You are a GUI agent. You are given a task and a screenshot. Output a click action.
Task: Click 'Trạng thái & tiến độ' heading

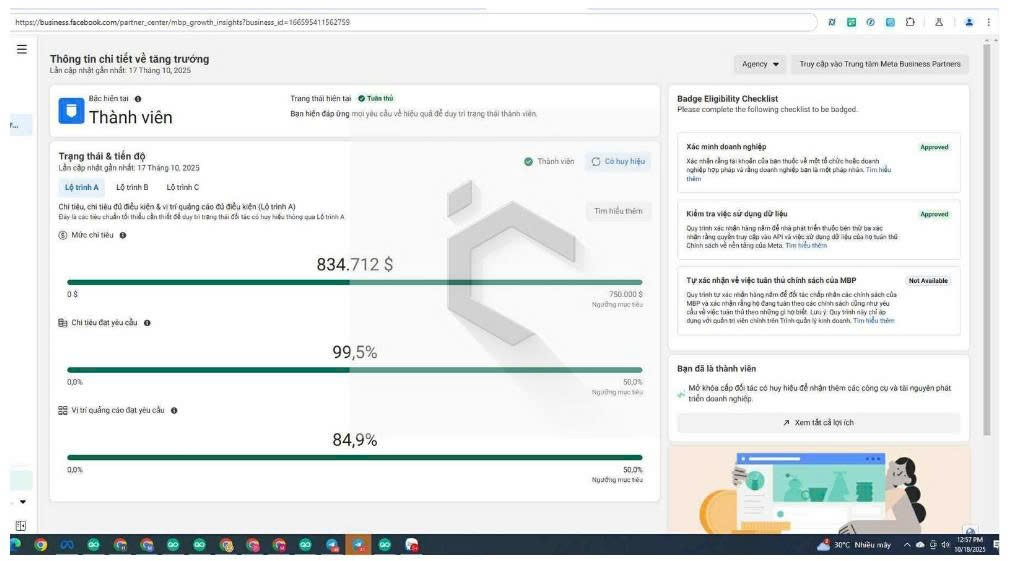click(x=102, y=156)
